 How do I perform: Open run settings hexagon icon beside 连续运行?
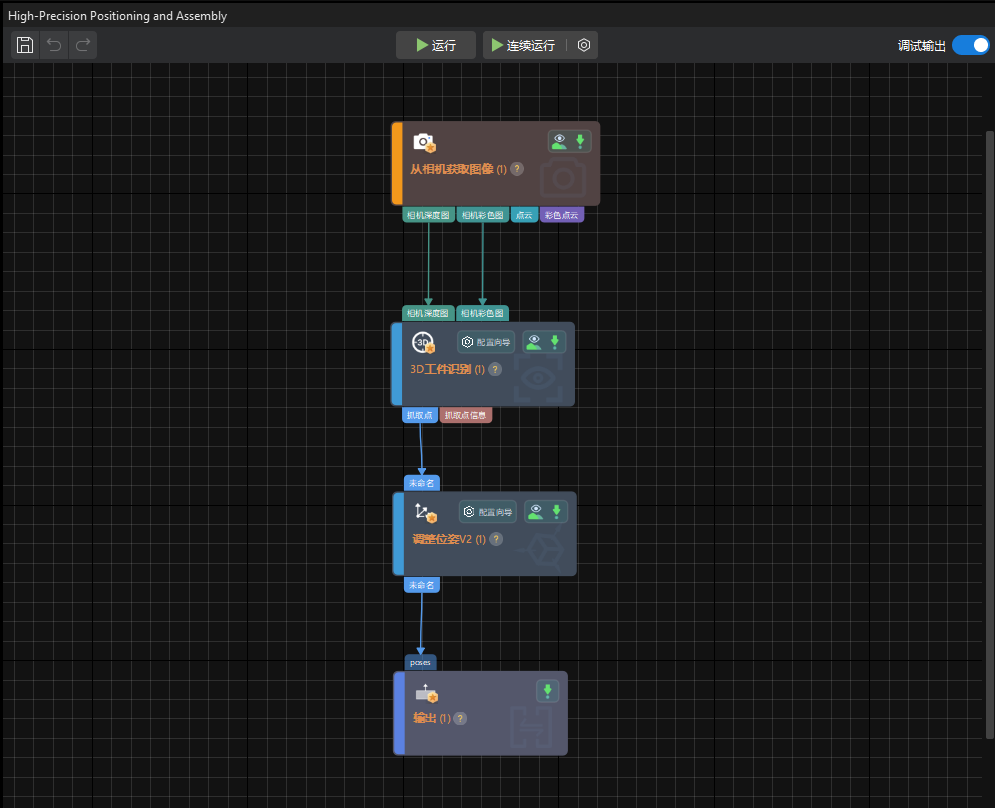tap(584, 45)
